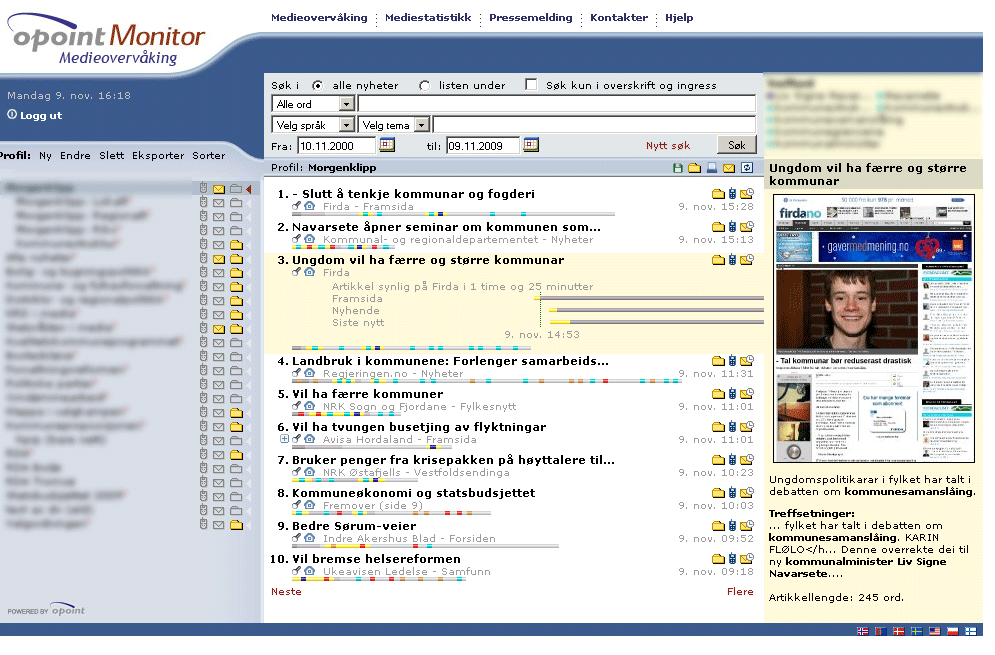Click green save icon in Morgenklipp header
The width and height of the screenshot is (995, 655).
click(x=679, y=168)
